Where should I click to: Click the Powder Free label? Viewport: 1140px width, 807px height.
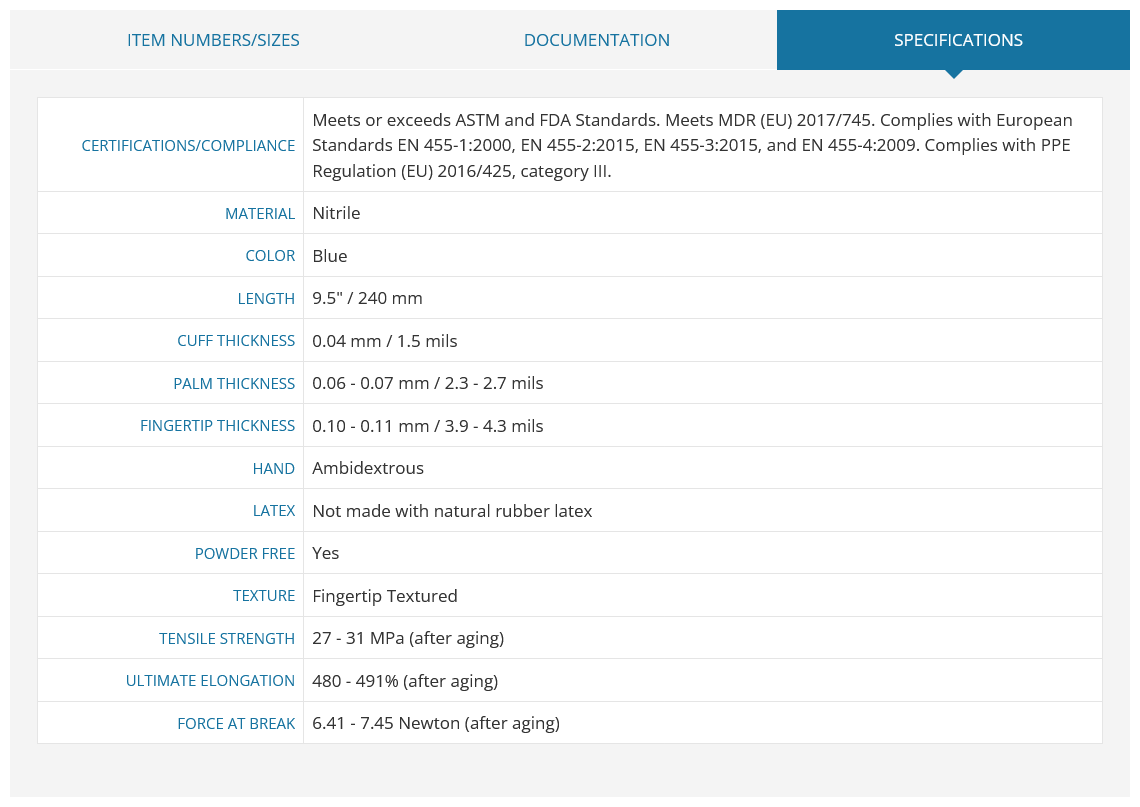(x=244, y=554)
